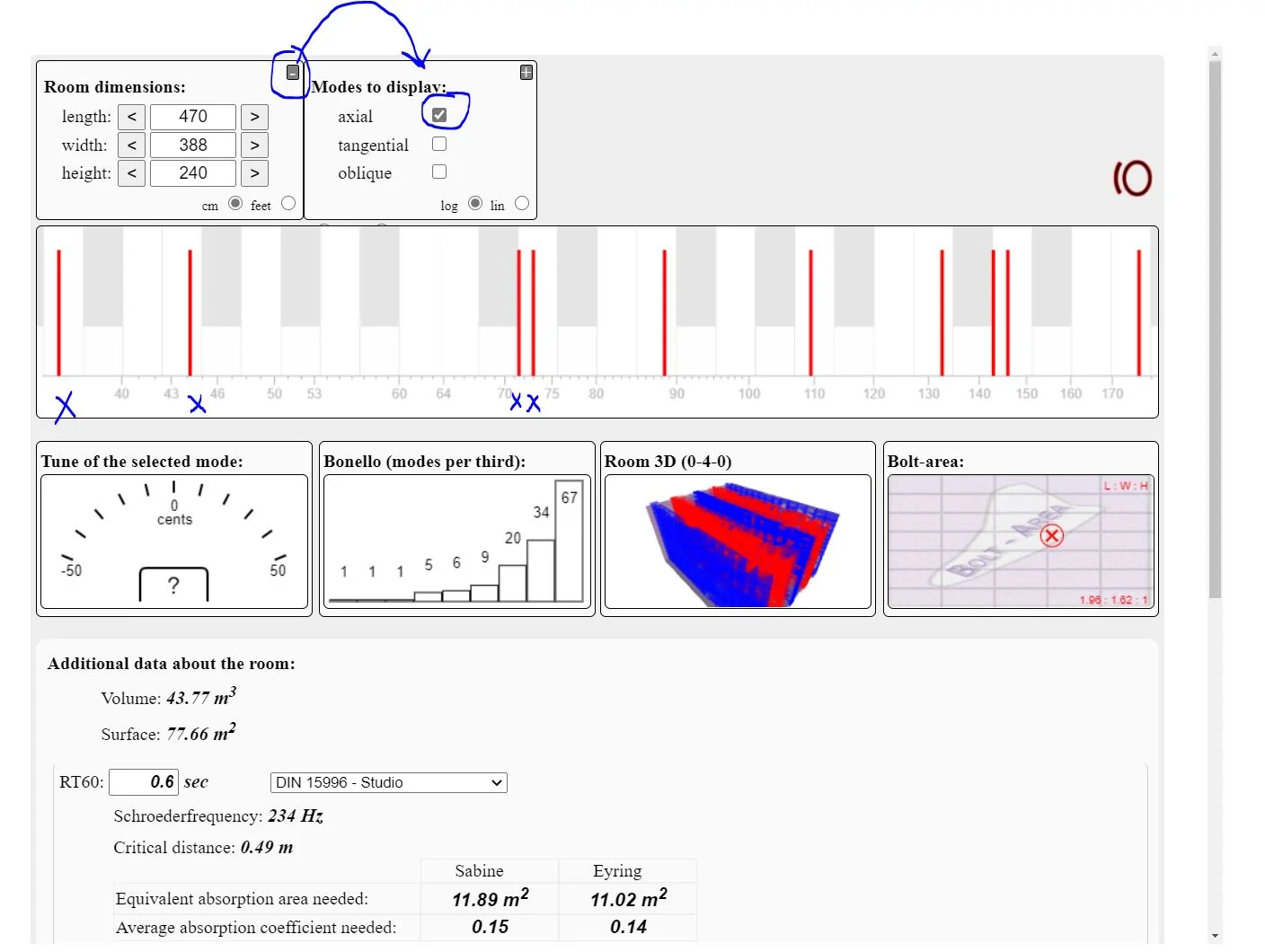Screen dimensions: 1265x952
Task: Enable the tangential modes checkbox
Action: pyautogui.click(x=439, y=144)
